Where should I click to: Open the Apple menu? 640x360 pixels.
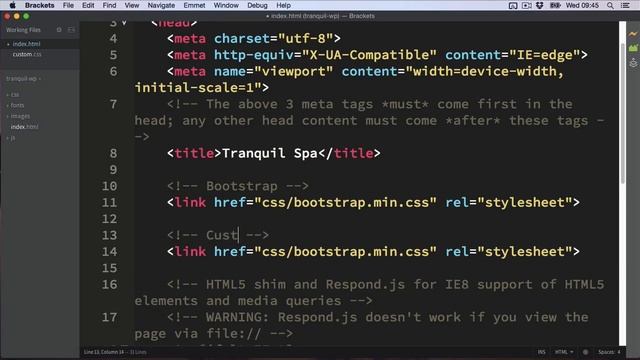click(12, 5)
